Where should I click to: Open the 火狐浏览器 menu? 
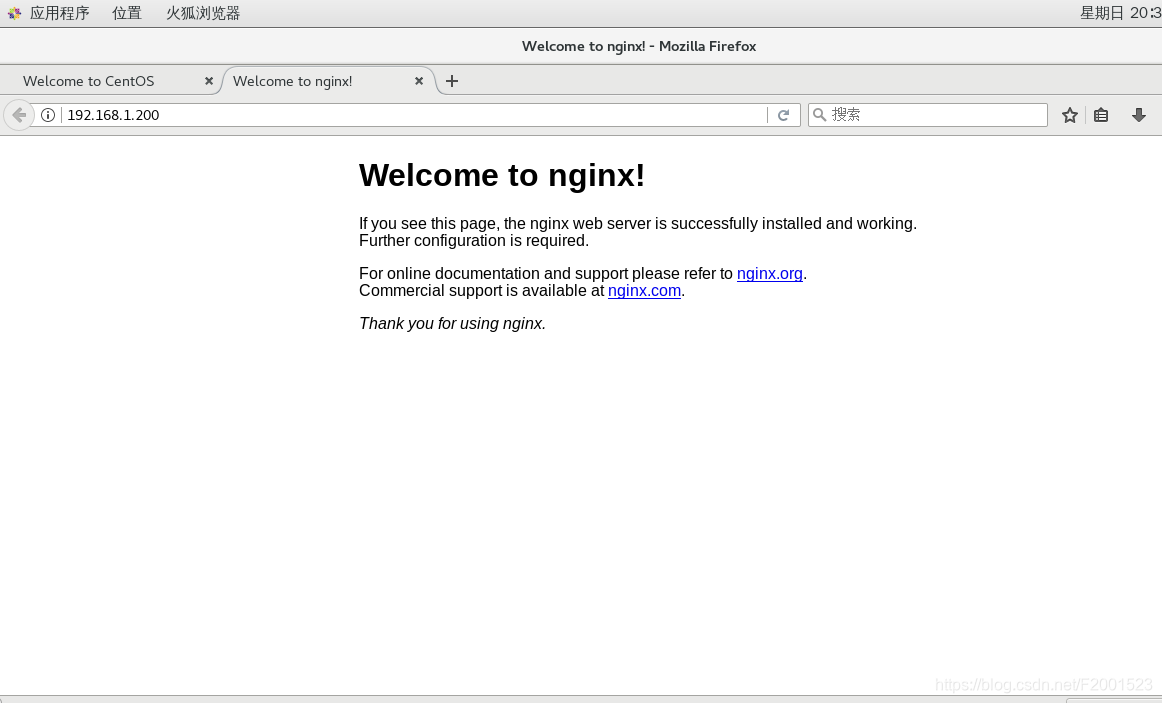pos(203,13)
